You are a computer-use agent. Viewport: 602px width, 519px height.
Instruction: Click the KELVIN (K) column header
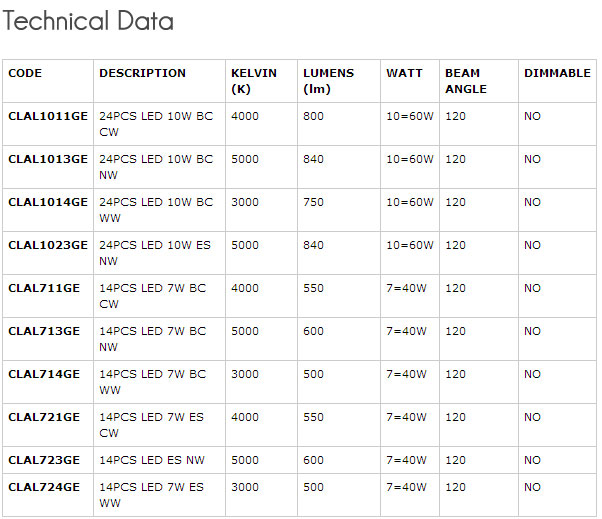[253, 81]
